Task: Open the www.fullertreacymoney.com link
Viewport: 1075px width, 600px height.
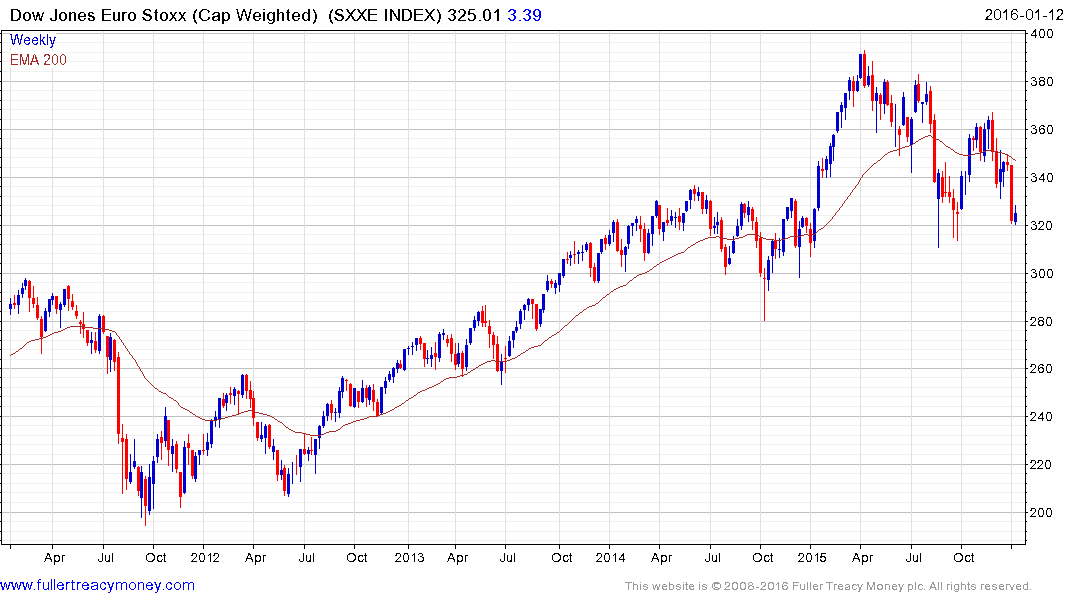Action: (x=97, y=585)
